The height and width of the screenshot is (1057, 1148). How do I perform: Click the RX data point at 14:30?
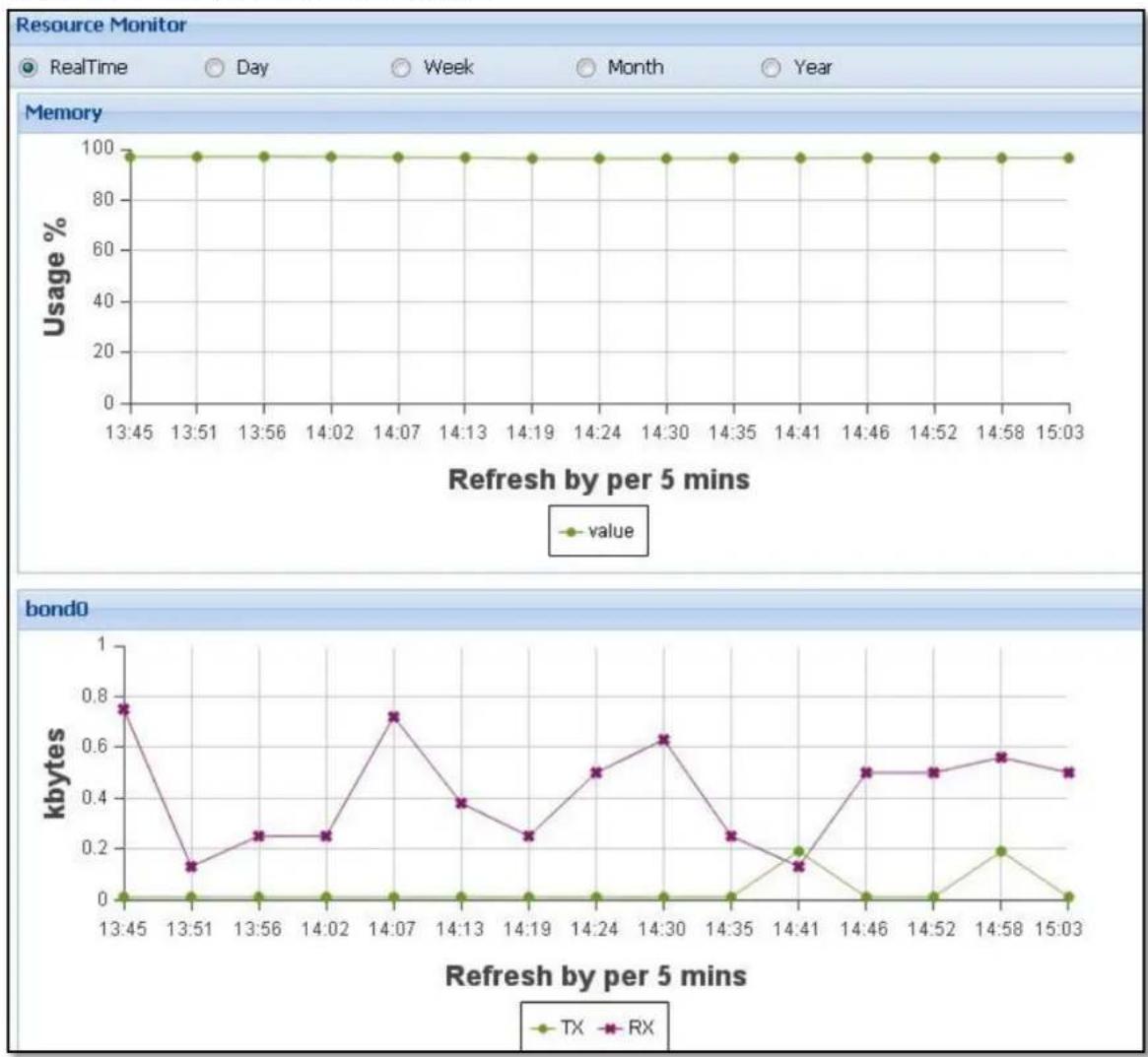[x=663, y=740]
